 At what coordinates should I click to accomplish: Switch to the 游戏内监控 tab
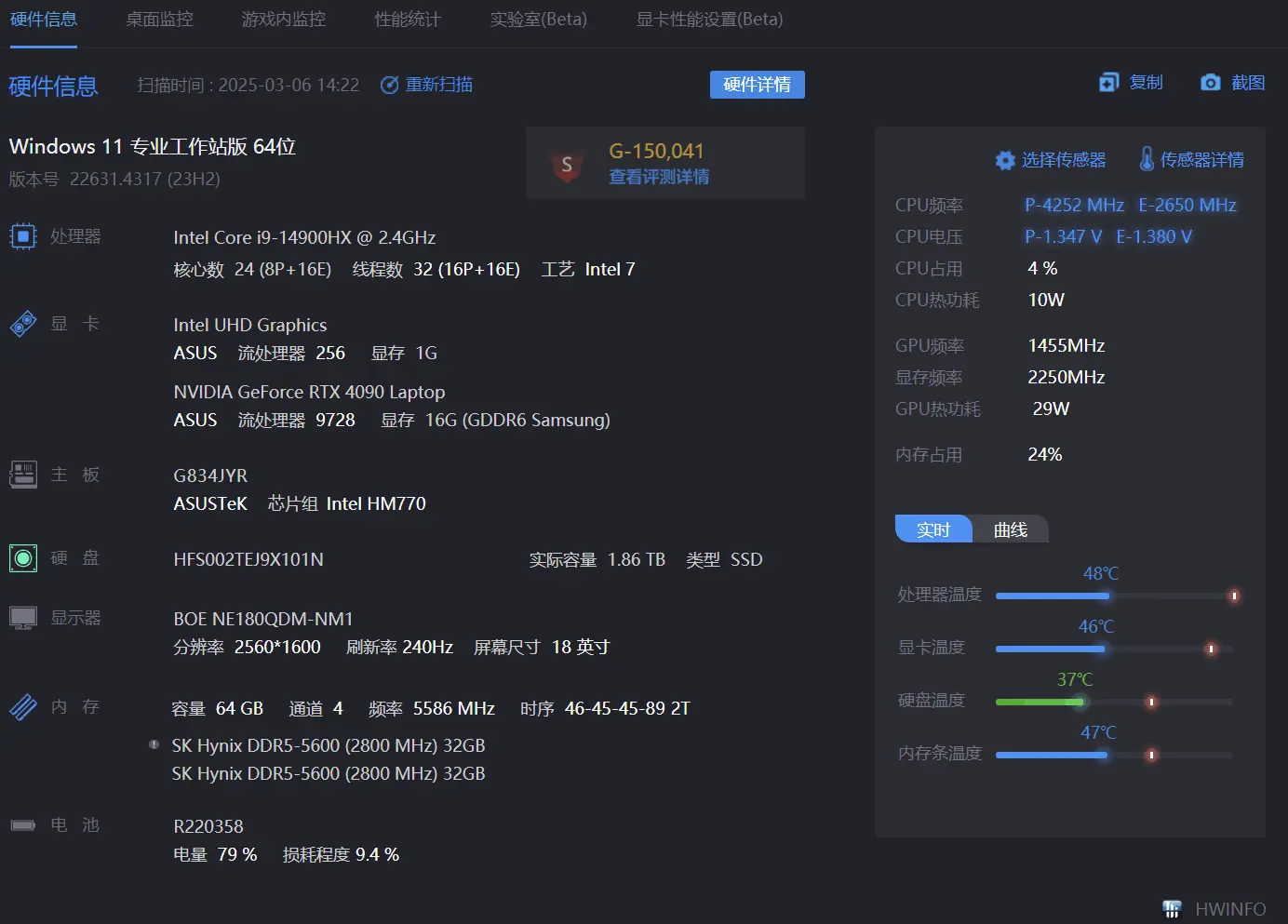[x=284, y=20]
